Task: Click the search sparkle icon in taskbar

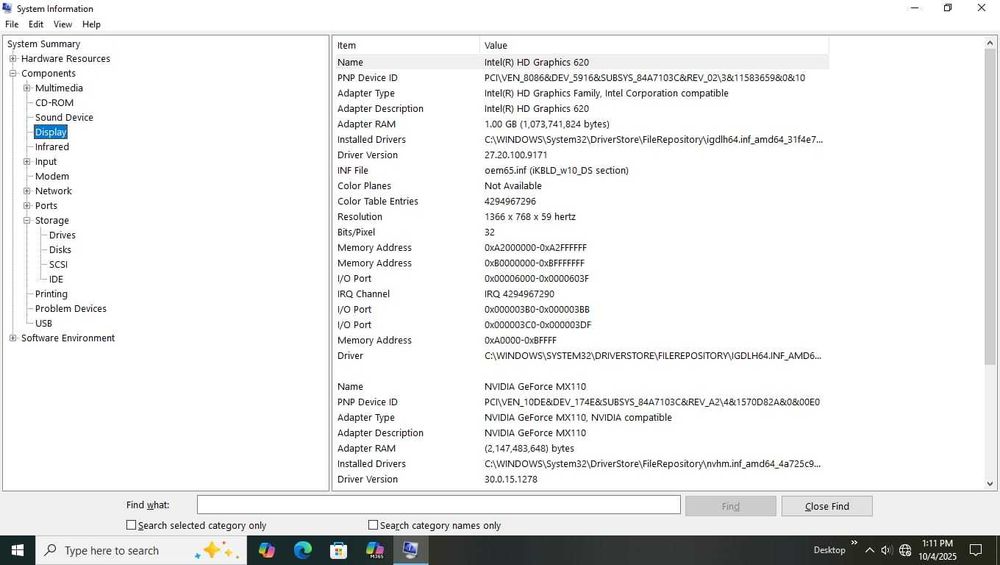Action: [217, 550]
